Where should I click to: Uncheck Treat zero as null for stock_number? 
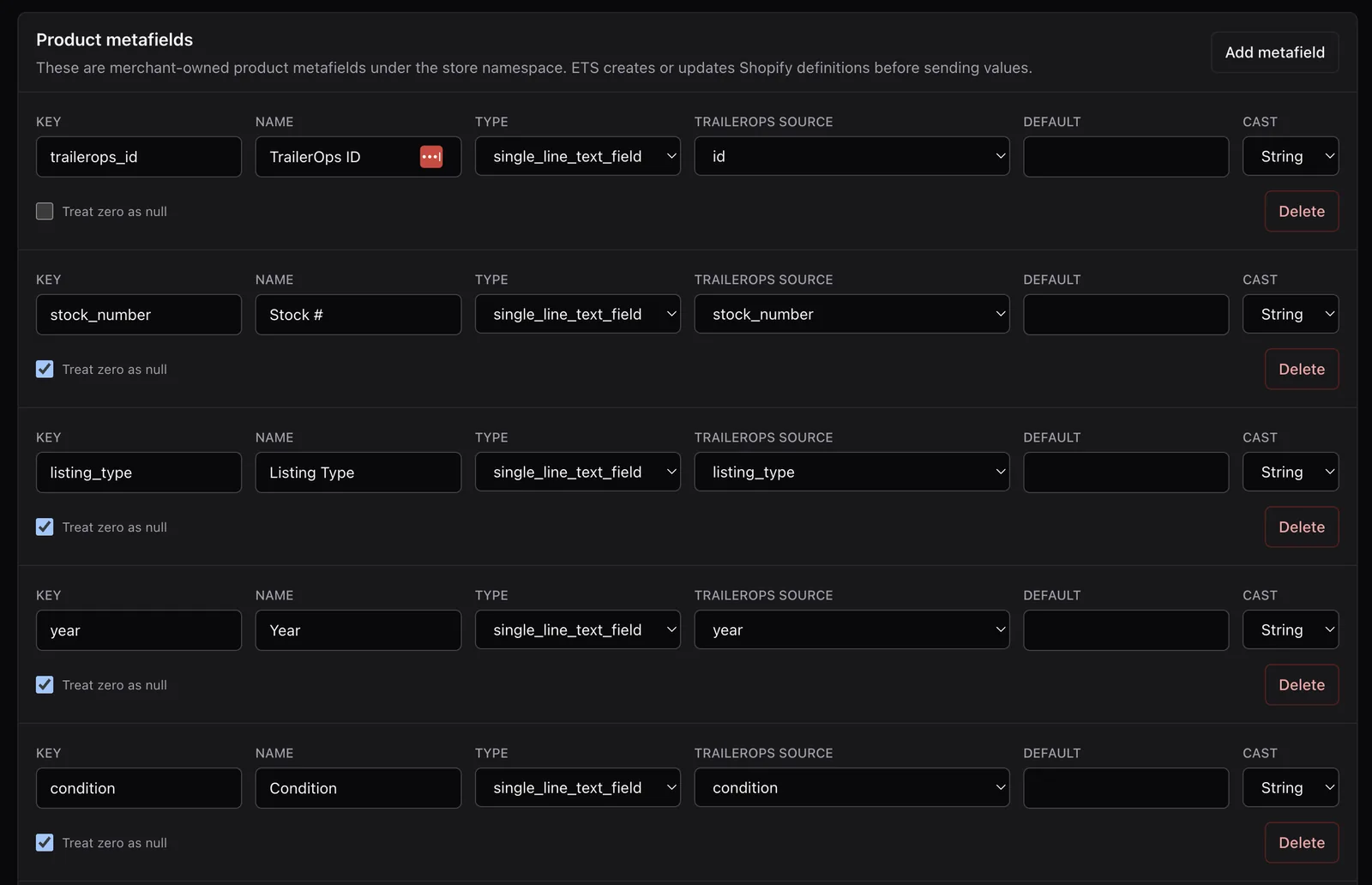[45, 369]
